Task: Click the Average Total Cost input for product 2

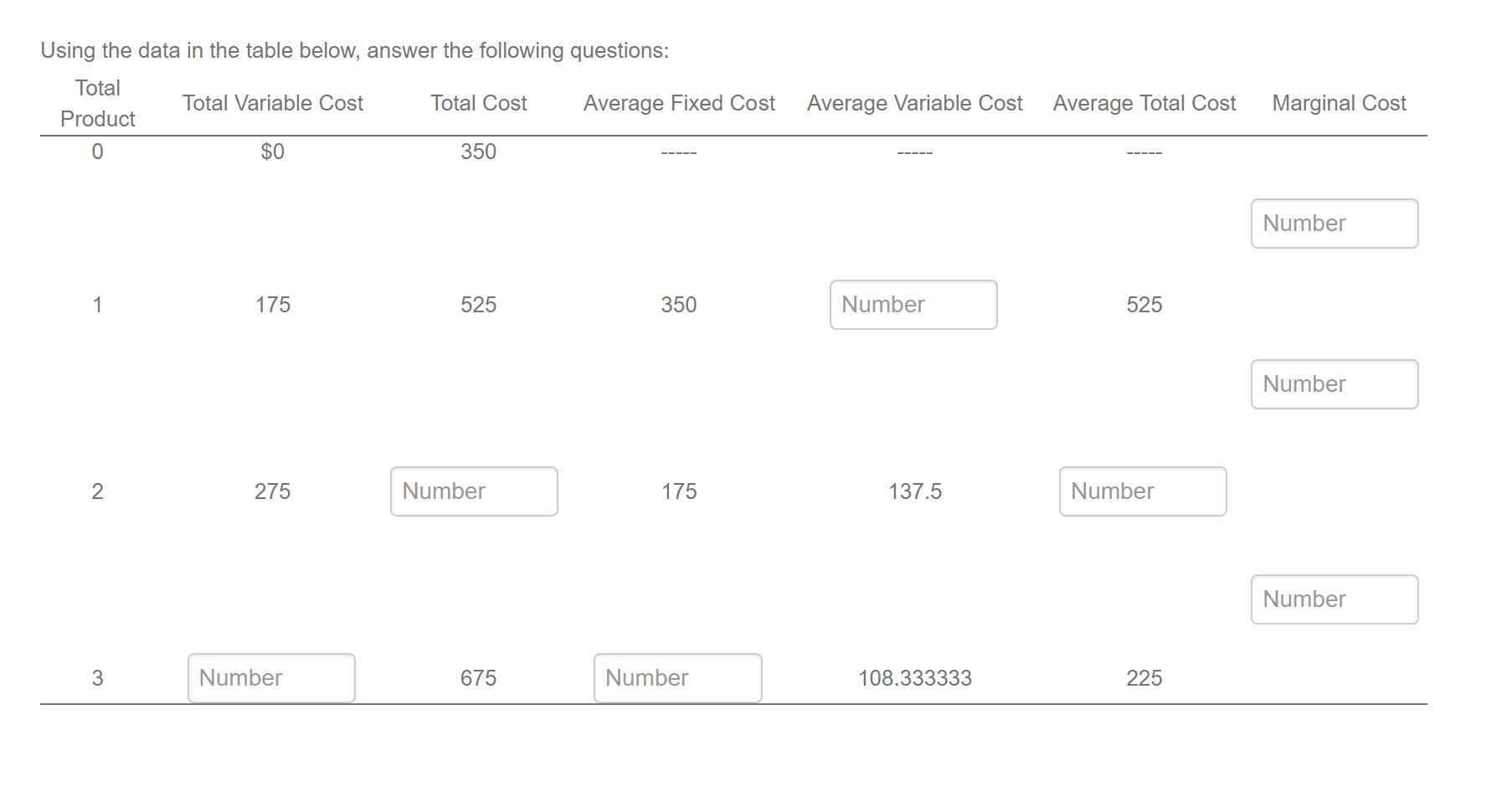Action: pyautogui.click(x=1142, y=491)
